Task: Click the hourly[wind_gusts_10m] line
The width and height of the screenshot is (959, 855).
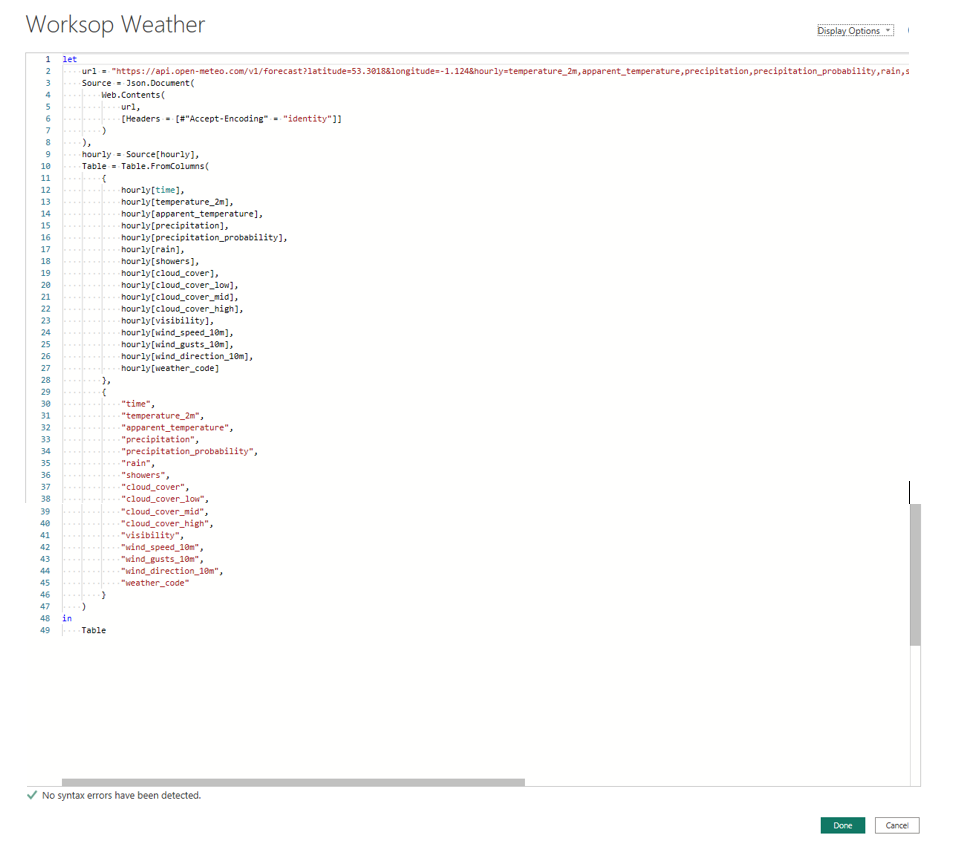Action: coord(177,344)
